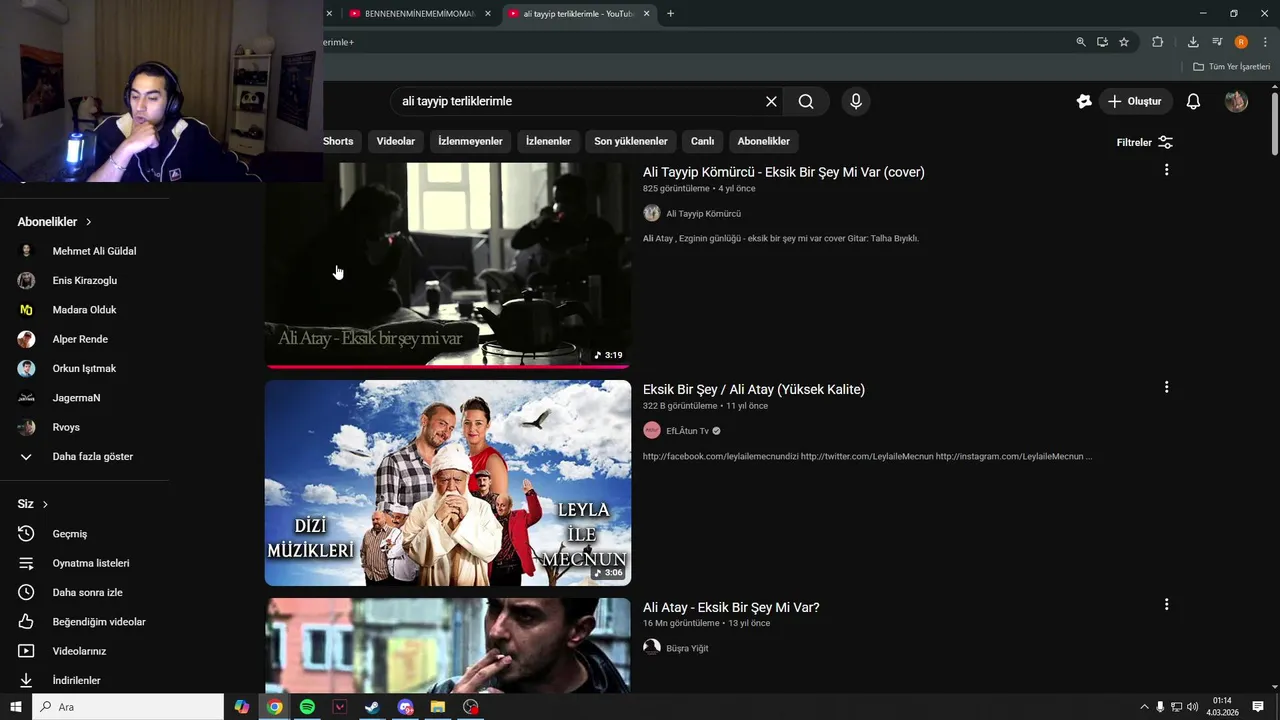Image resolution: width=1280 pixels, height=720 pixels.
Task: Click the sparkle icon next to Oluştur
Action: (x=1084, y=101)
